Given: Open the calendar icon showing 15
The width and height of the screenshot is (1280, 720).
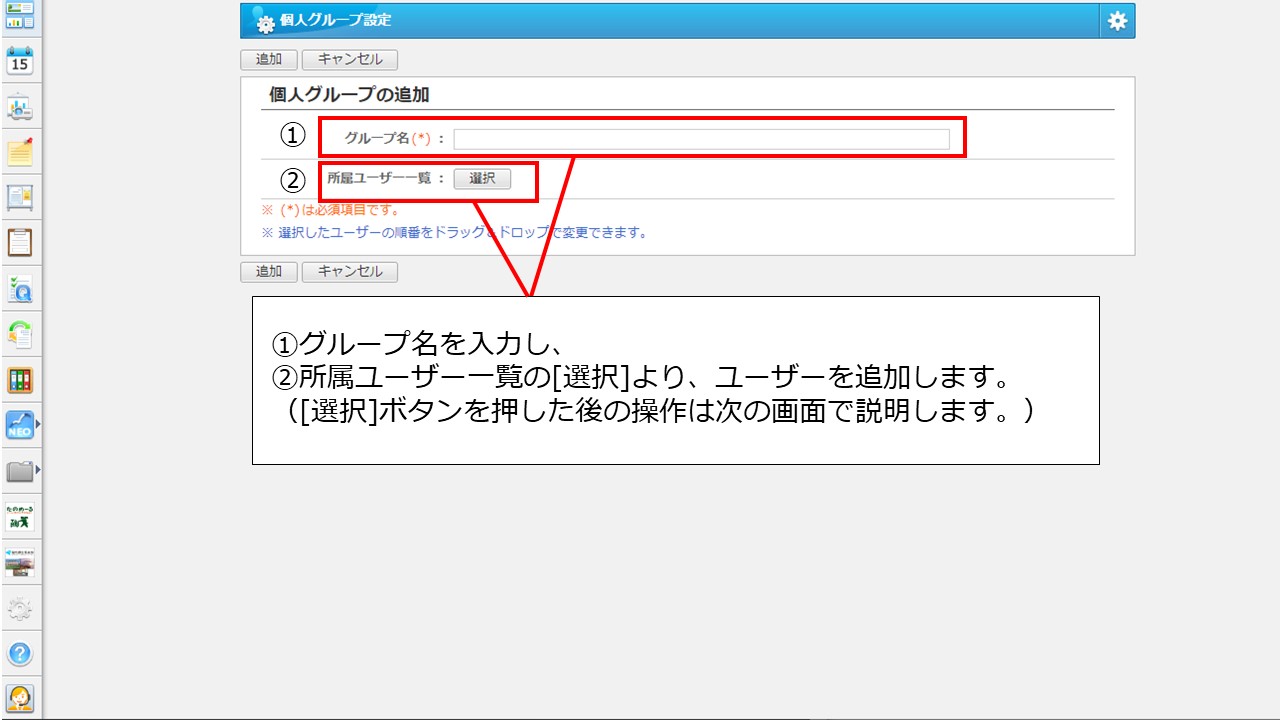Looking at the screenshot, I should [x=20, y=61].
